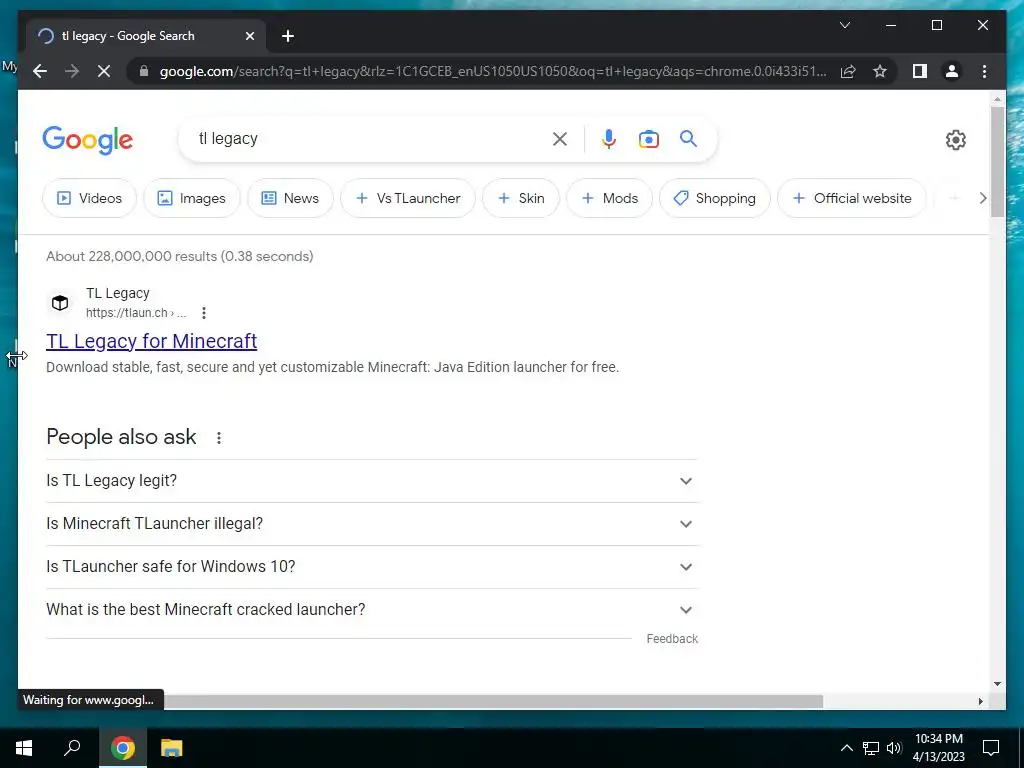Open the clock showing 10:34 PM

pyautogui.click(x=938, y=748)
